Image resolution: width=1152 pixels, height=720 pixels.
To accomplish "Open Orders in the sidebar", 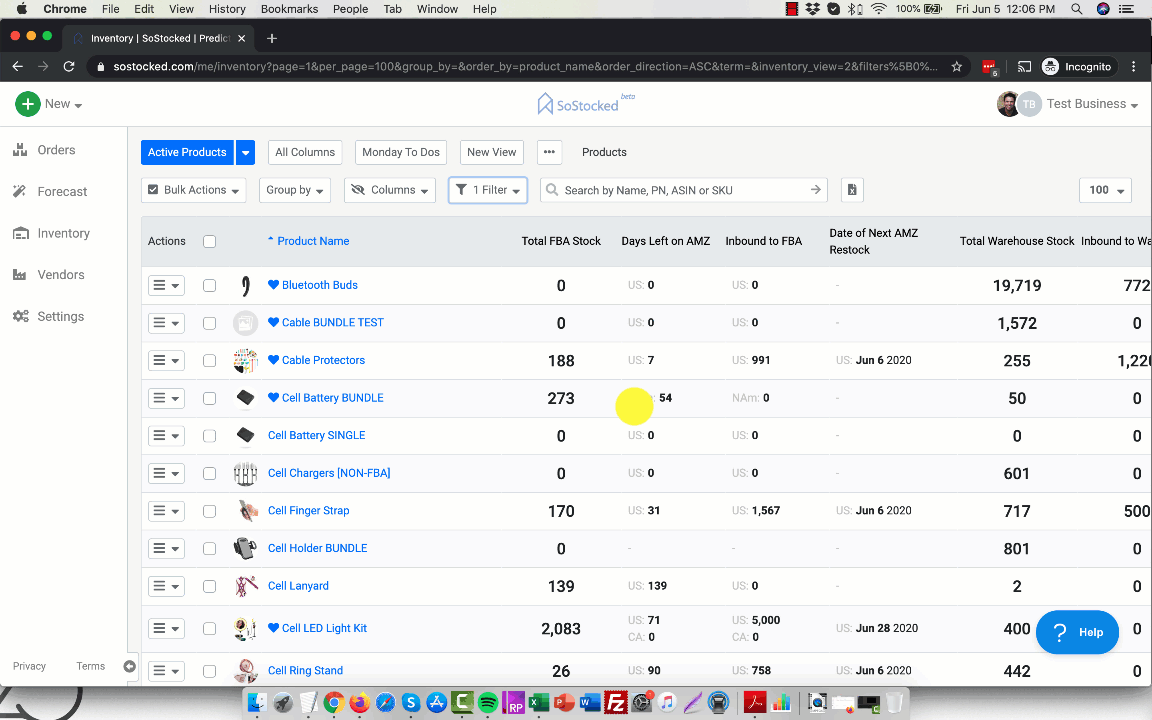I will click(44, 150).
